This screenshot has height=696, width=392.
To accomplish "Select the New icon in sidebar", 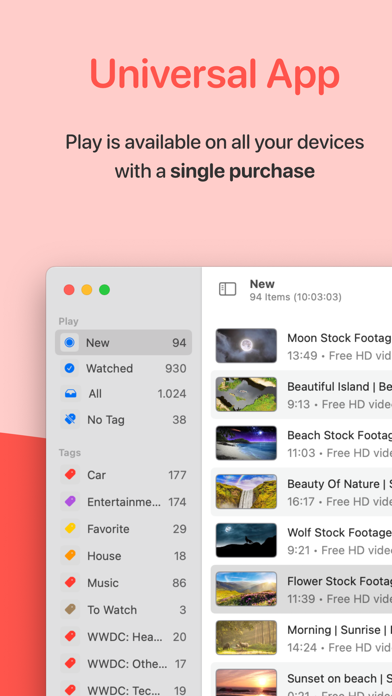I will pyautogui.click(x=69, y=343).
